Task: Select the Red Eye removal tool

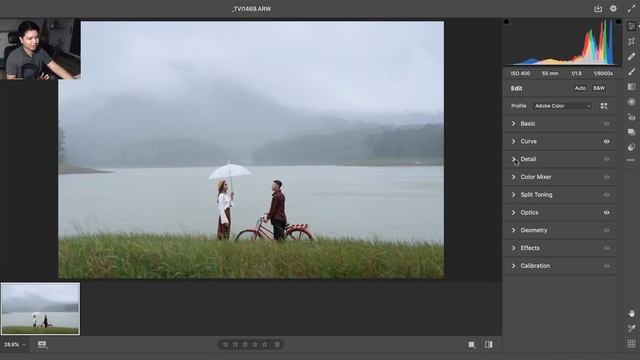Action: (x=631, y=118)
